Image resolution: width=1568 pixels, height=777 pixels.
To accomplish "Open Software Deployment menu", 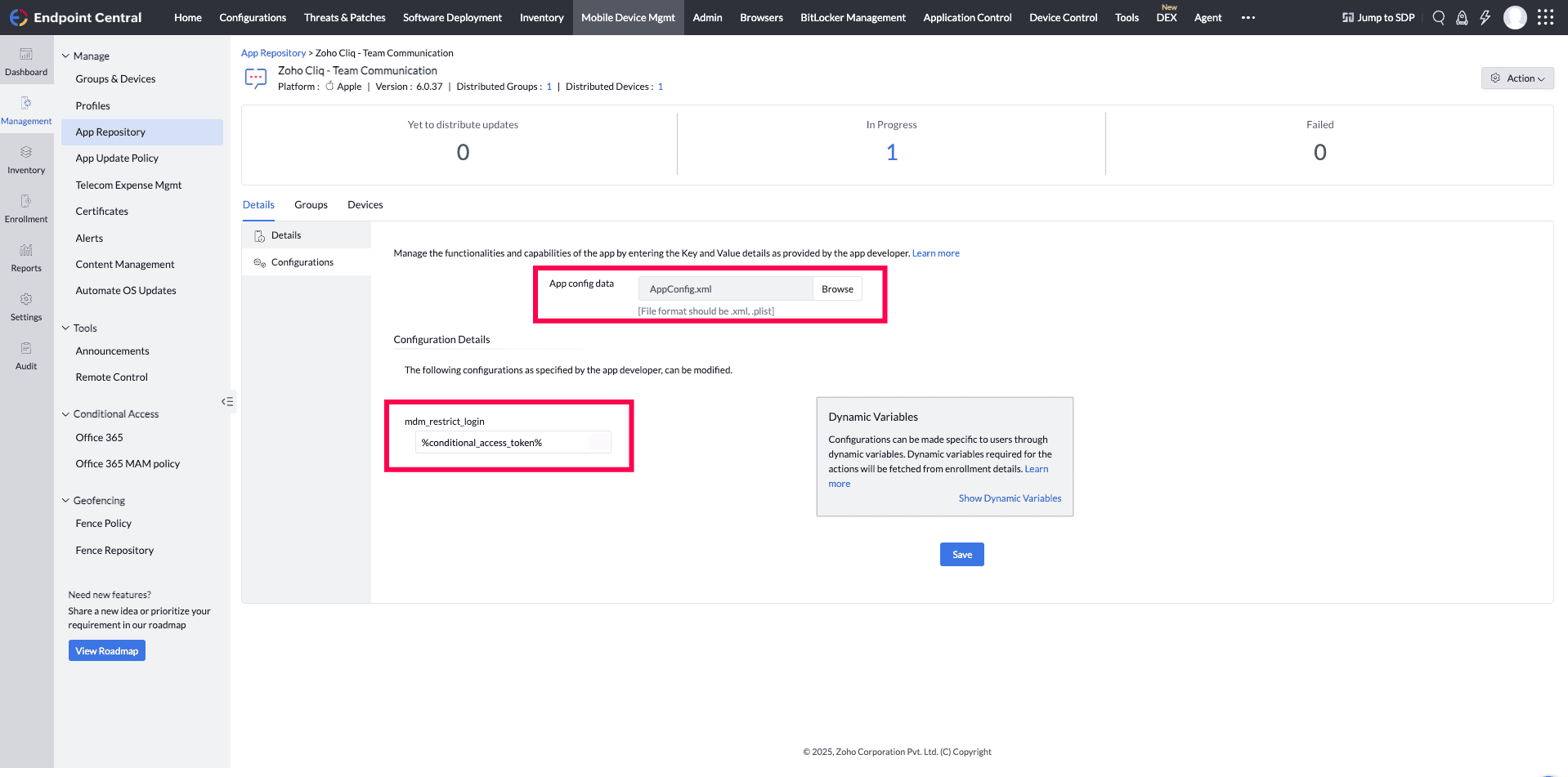I will point(452,17).
